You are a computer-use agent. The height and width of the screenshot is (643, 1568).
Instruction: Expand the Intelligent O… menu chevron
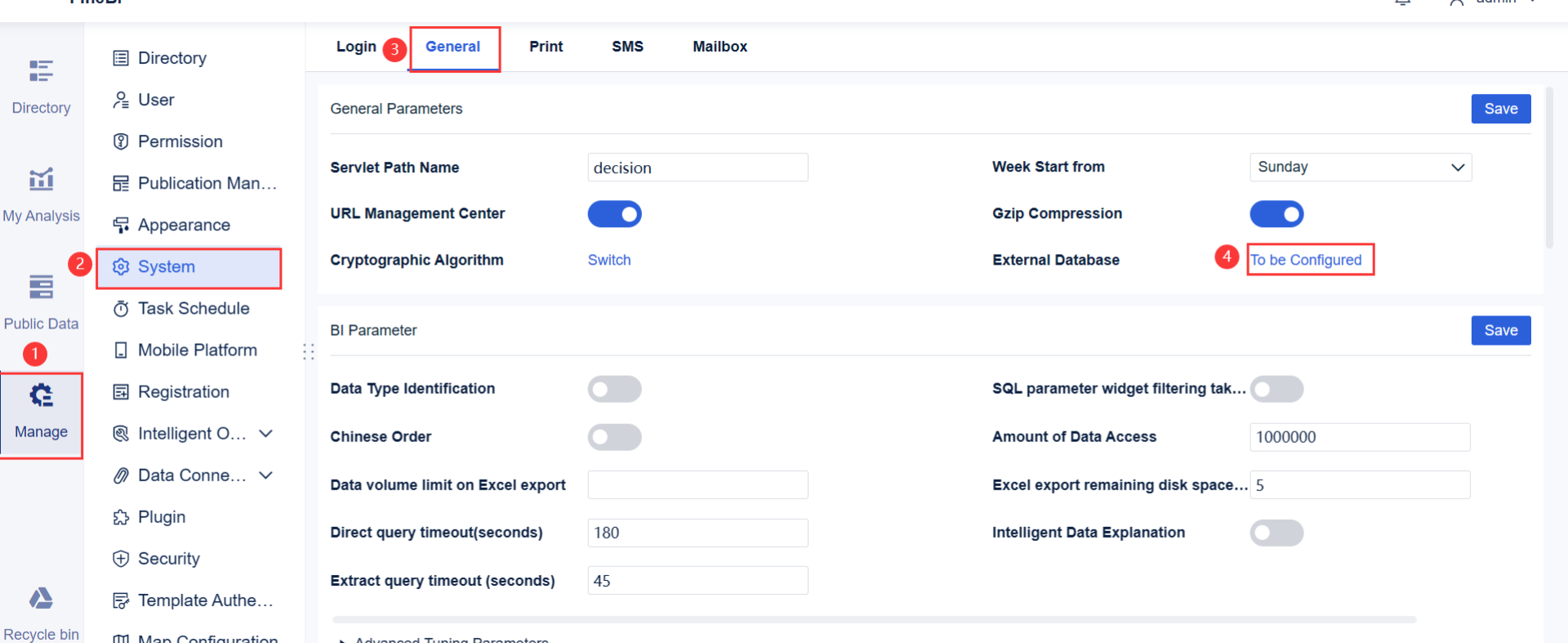tap(265, 434)
